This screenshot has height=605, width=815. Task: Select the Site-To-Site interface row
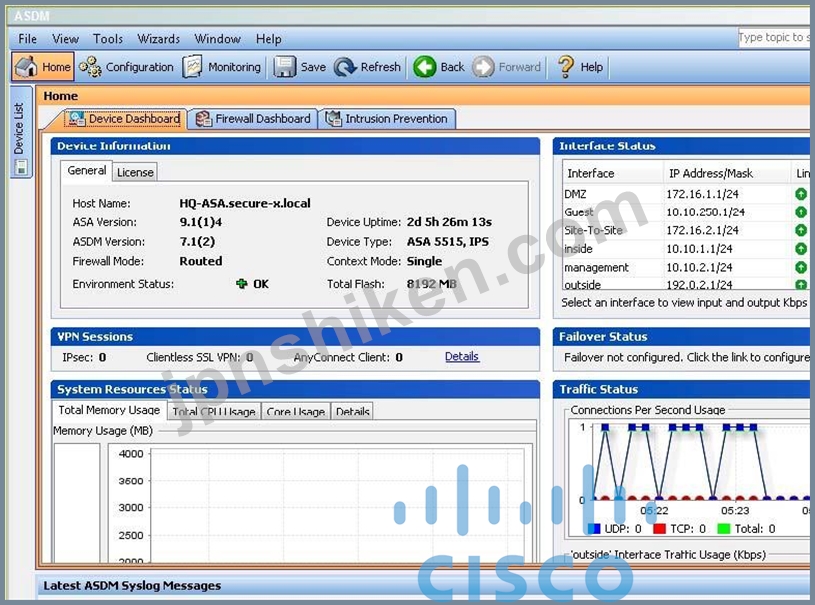pos(686,230)
